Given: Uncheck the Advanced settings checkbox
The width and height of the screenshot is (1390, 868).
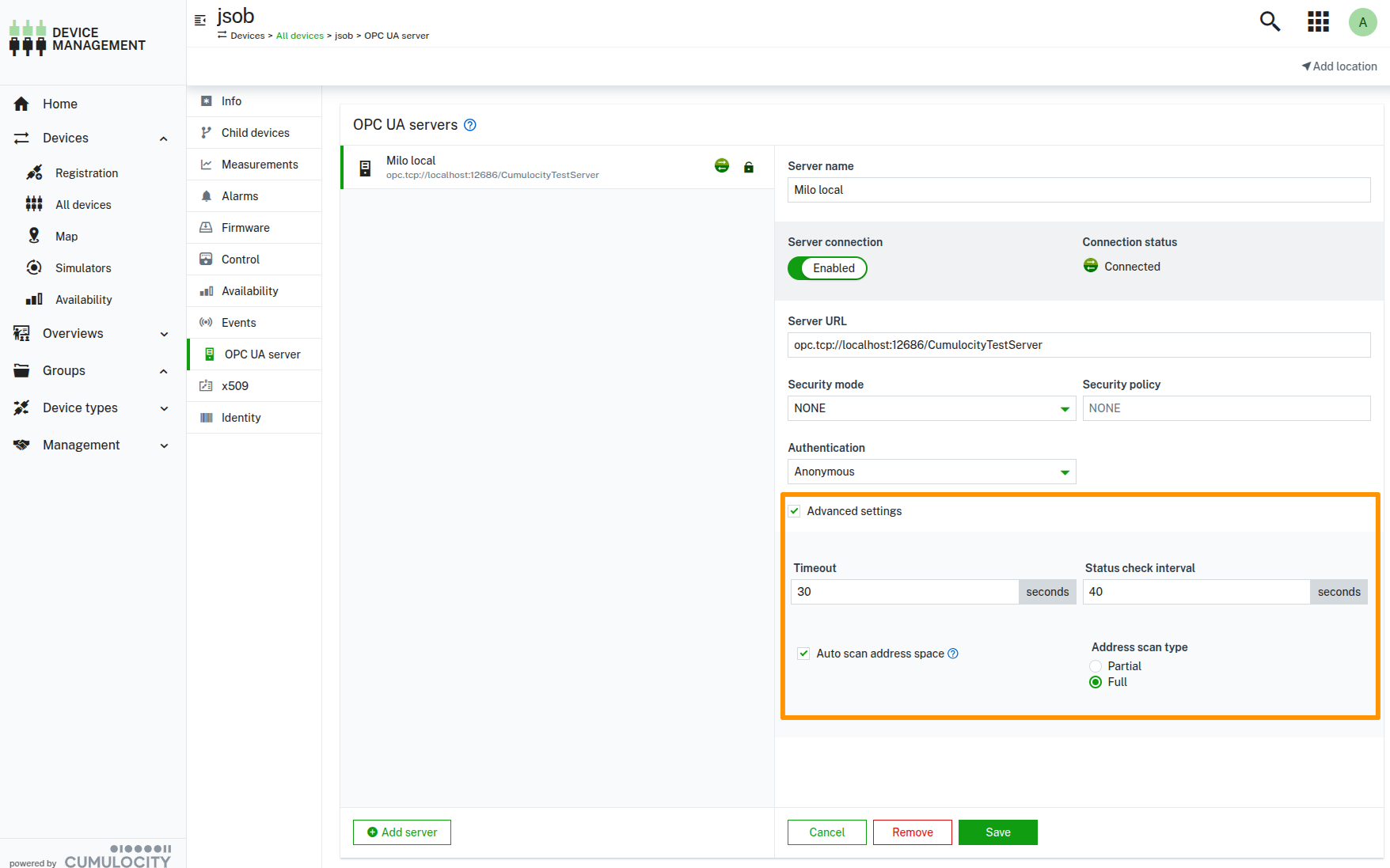Looking at the screenshot, I should [x=795, y=511].
